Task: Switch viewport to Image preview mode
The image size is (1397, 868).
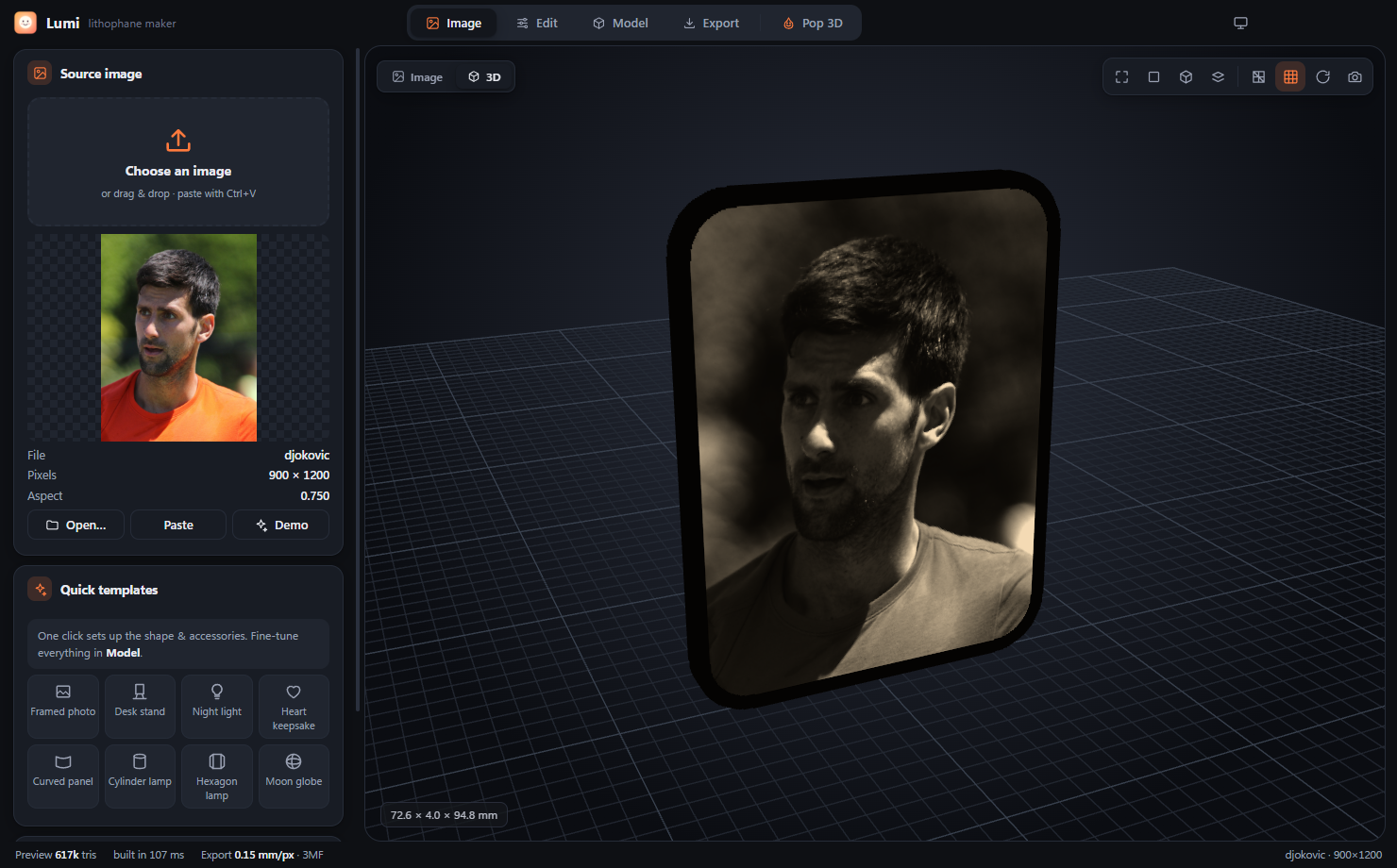Action: 417,77
